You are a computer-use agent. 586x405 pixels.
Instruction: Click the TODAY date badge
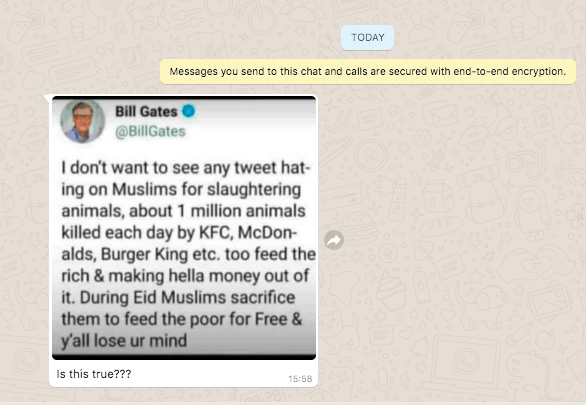point(367,37)
